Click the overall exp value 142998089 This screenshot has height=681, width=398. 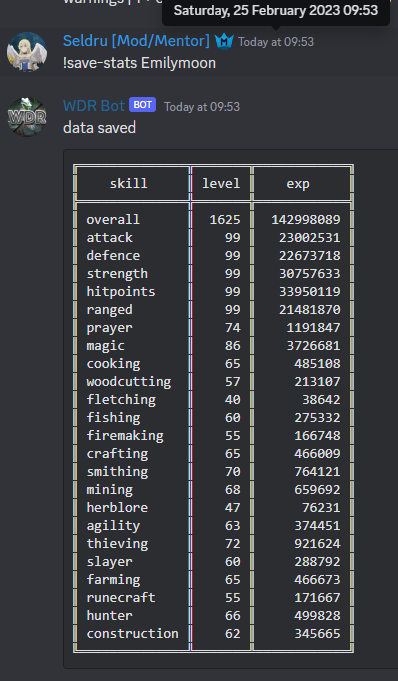306,220
